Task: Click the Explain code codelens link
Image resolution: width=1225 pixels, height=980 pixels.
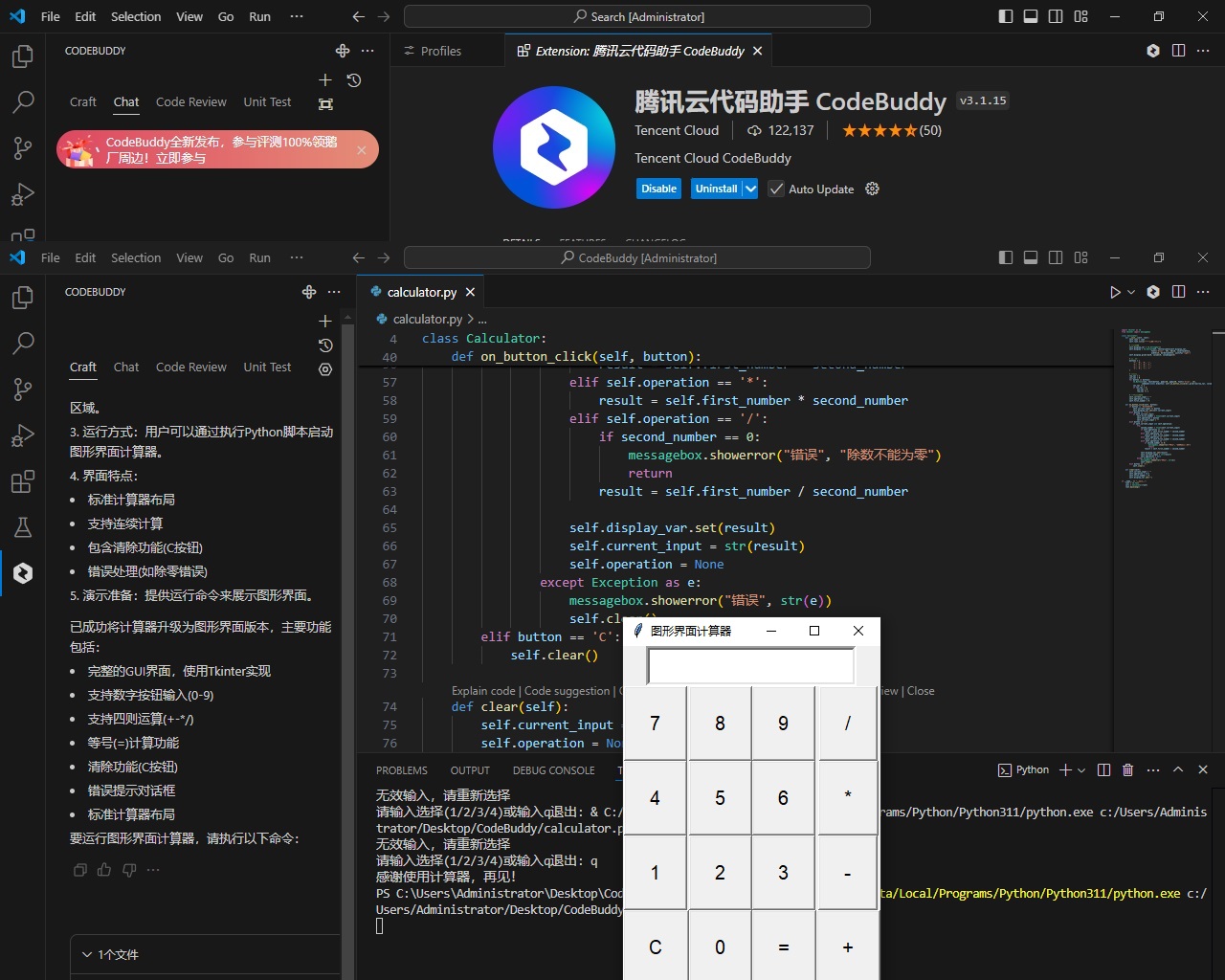Action: click(x=483, y=691)
